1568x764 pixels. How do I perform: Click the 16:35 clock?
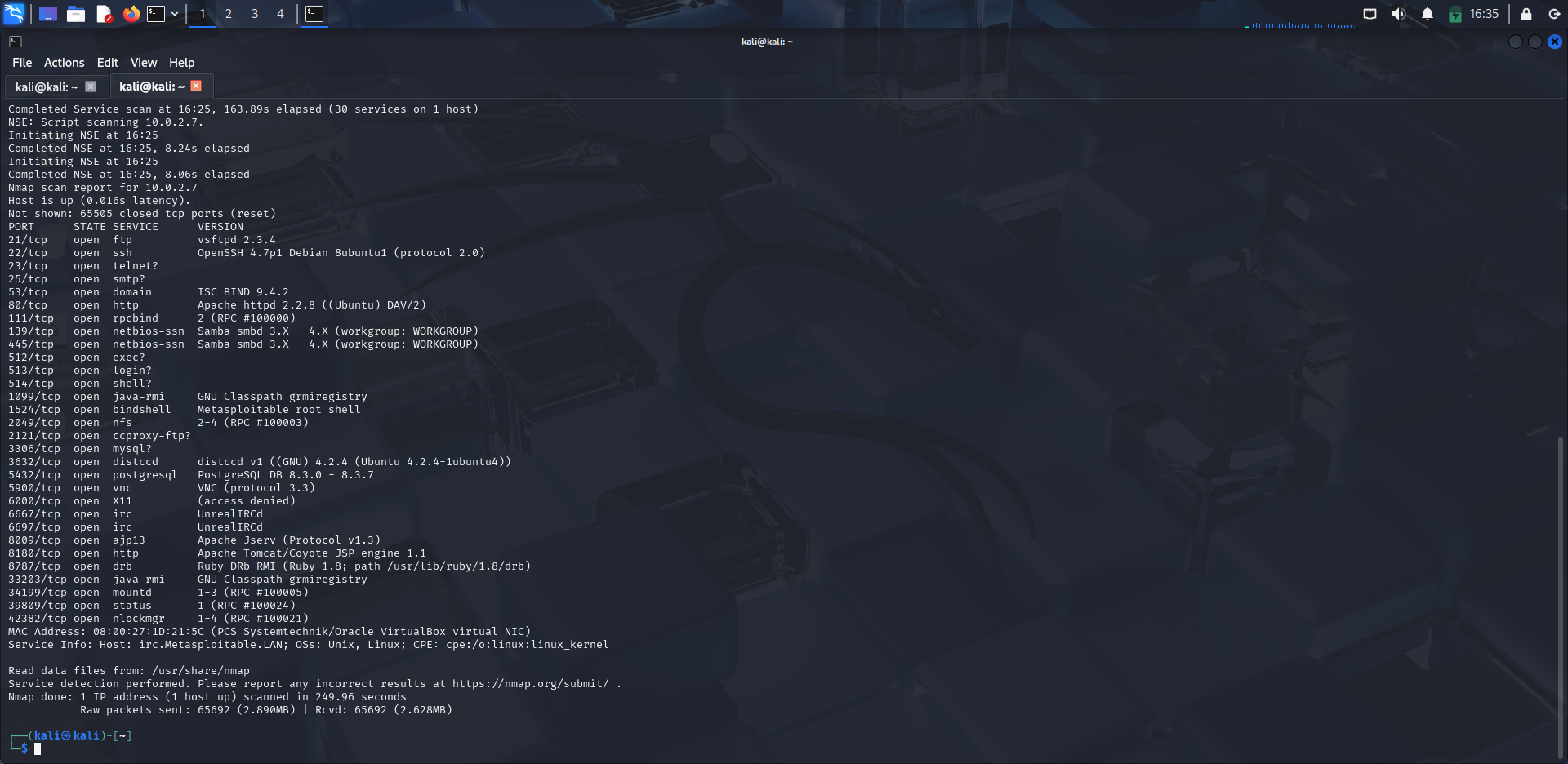click(1484, 14)
